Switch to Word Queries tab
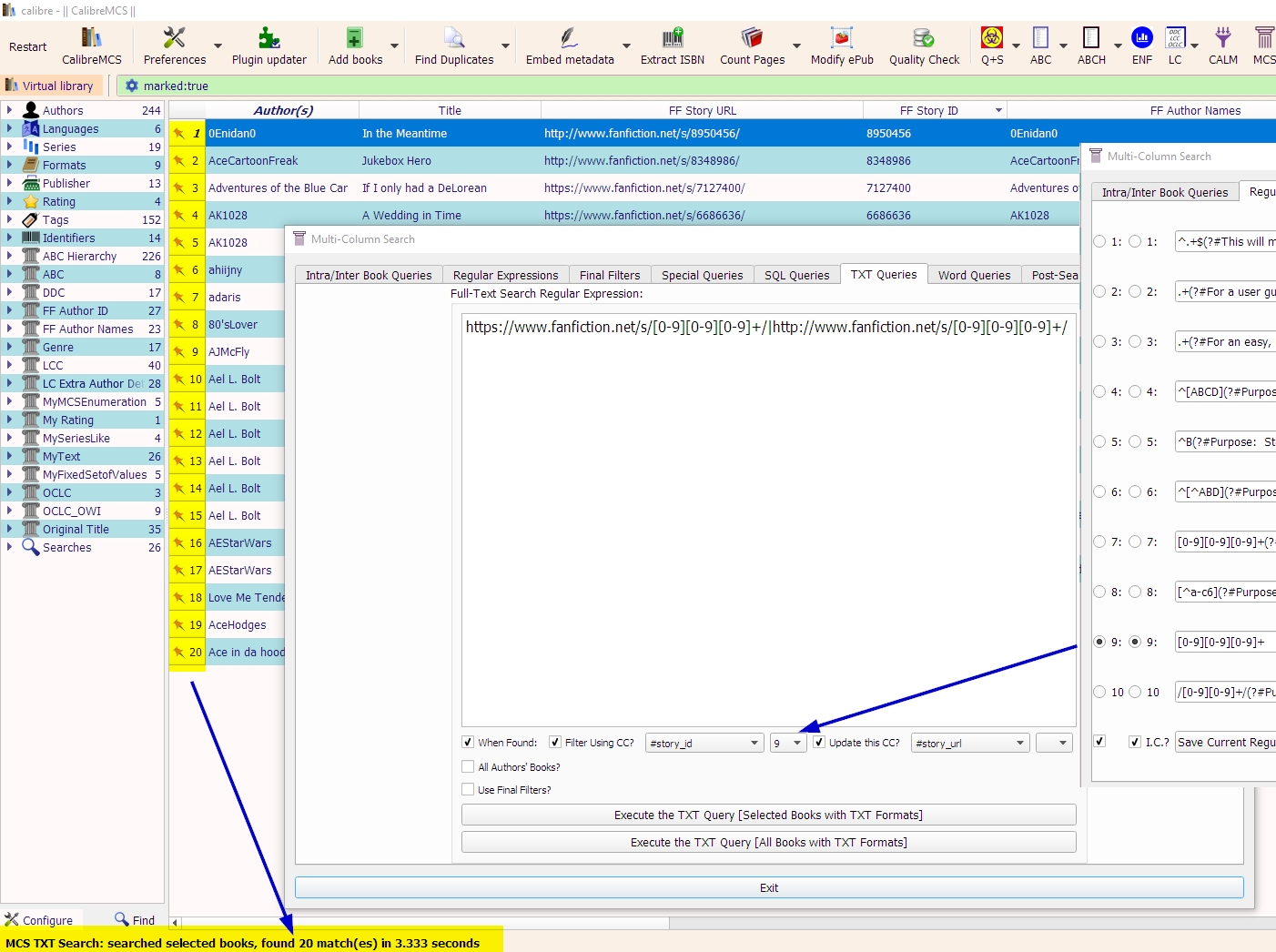Viewport: 1276px width, 952px height. pos(974,275)
